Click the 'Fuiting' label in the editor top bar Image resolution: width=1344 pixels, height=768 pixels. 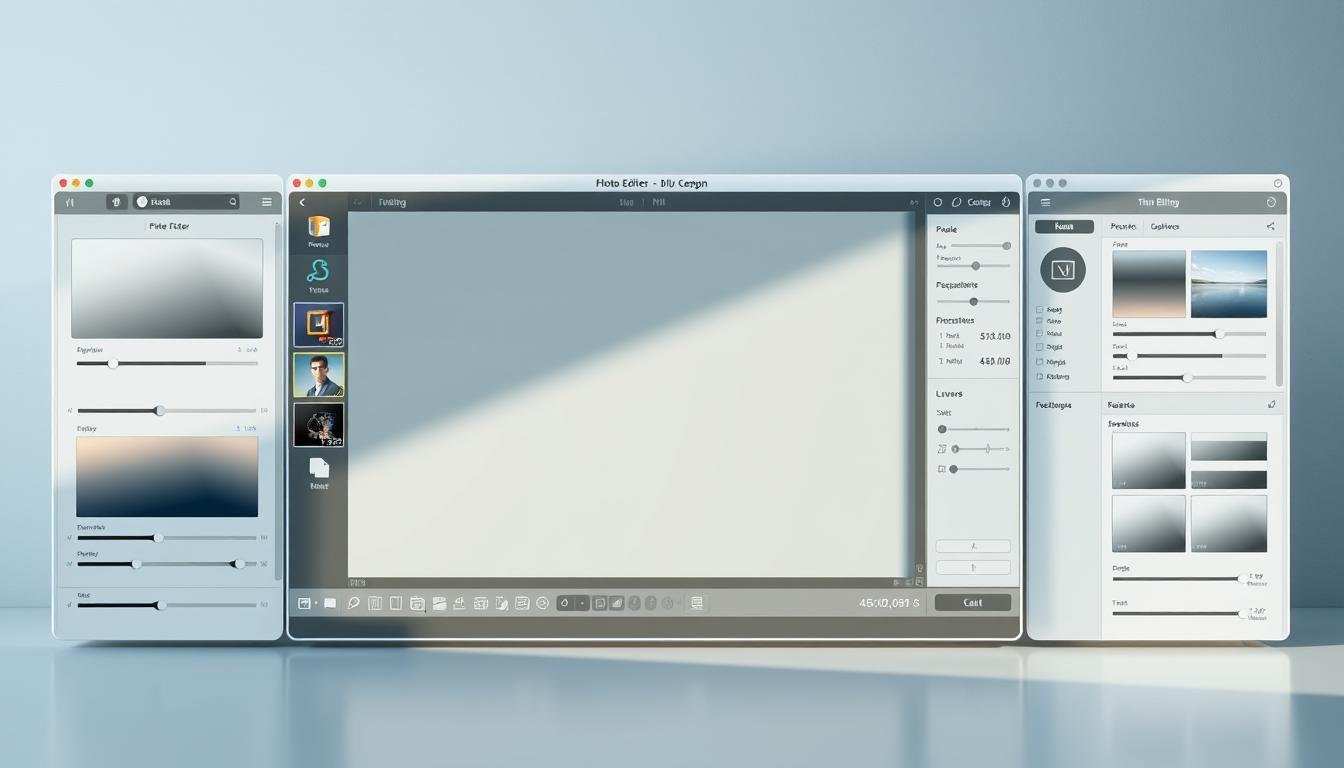pos(392,202)
